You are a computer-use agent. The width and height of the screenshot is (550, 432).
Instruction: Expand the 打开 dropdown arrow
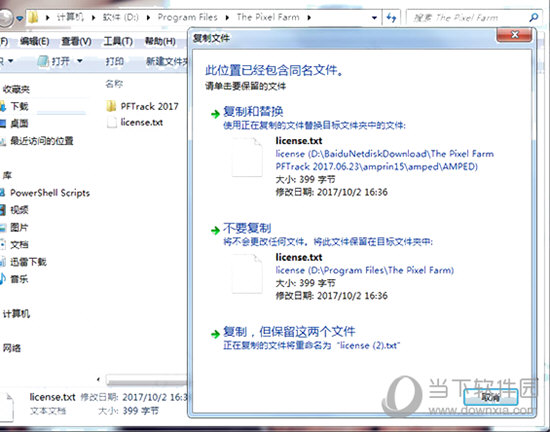(80, 61)
